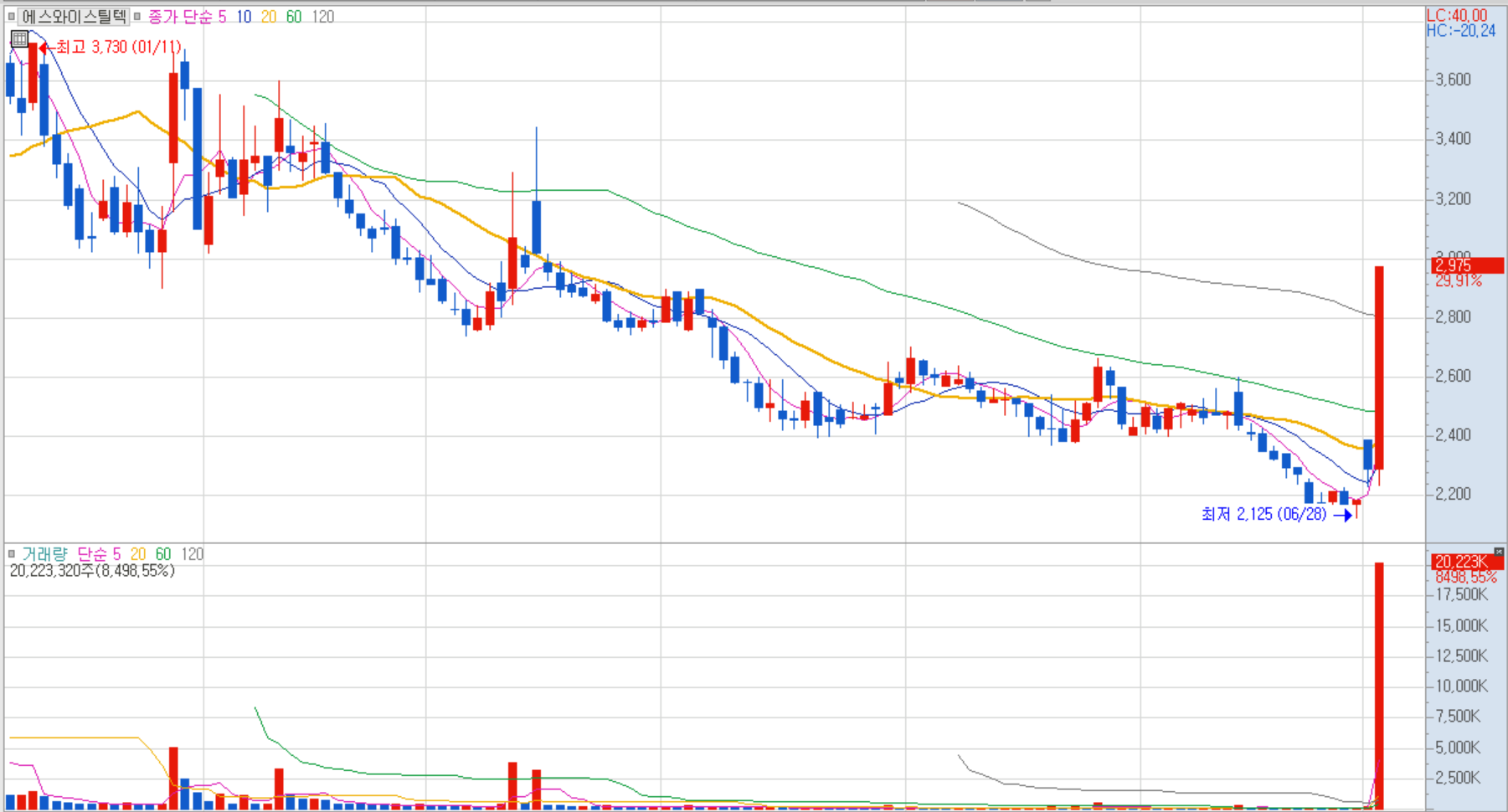The image size is (1508, 812).
Task: Click the 최고 3,730 (01/11) high annotation
Action: coord(118,47)
